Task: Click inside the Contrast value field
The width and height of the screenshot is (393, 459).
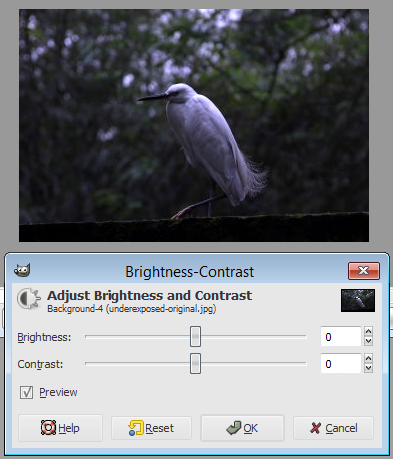Action: coord(341,364)
